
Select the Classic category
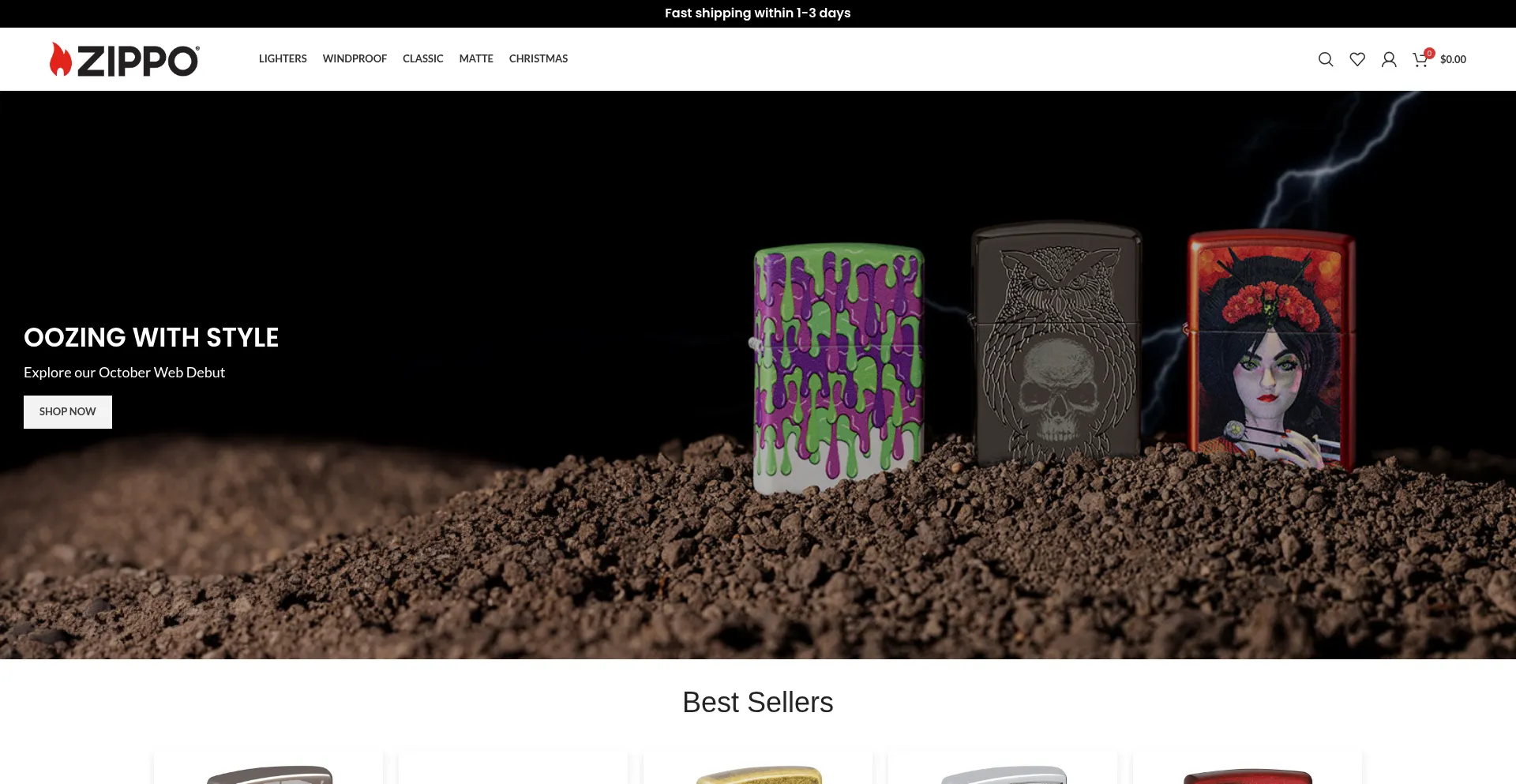423,58
